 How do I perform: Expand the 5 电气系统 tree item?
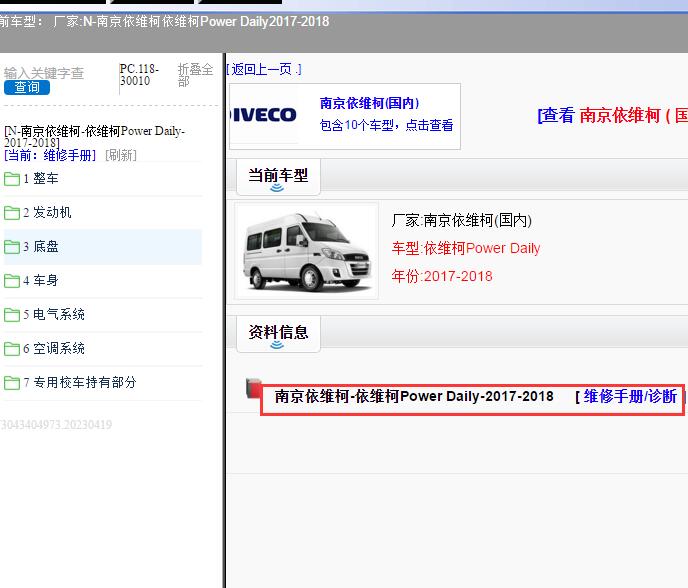tap(103, 315)
